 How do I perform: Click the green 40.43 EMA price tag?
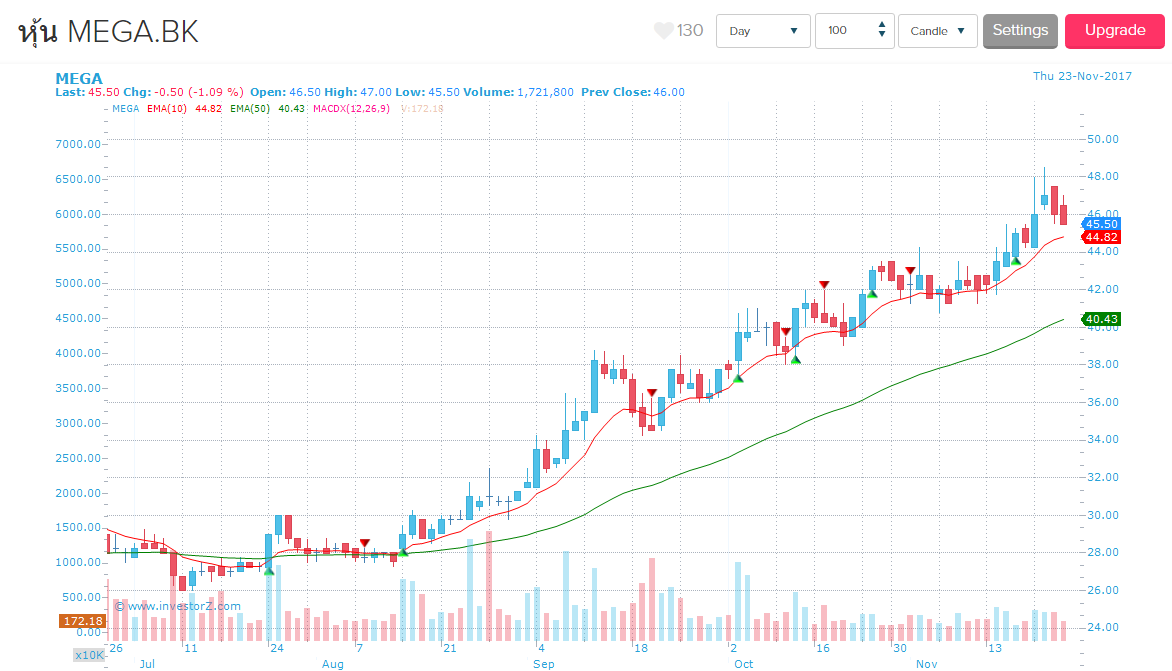click(x=1101, y=319)
